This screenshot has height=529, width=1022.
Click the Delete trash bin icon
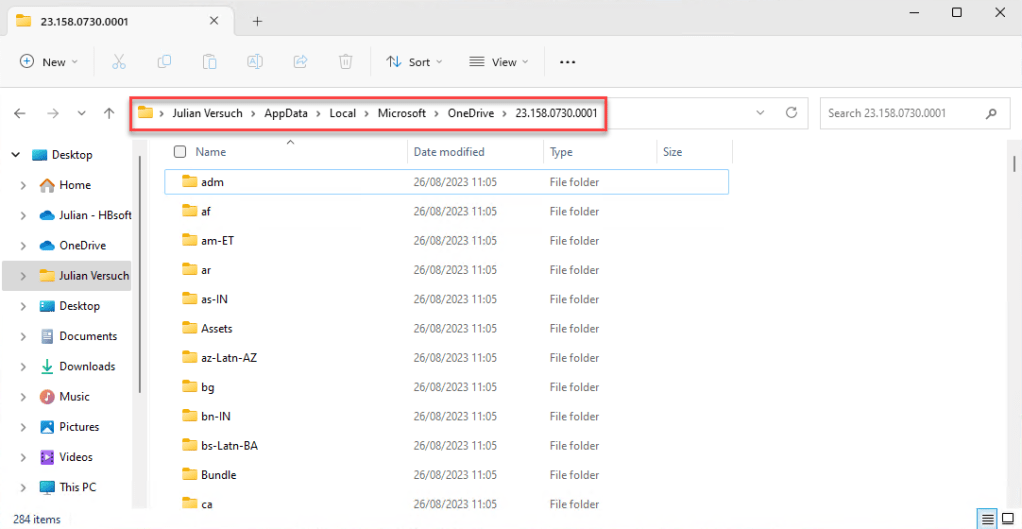pyautogui.click(x=345, y=62)
